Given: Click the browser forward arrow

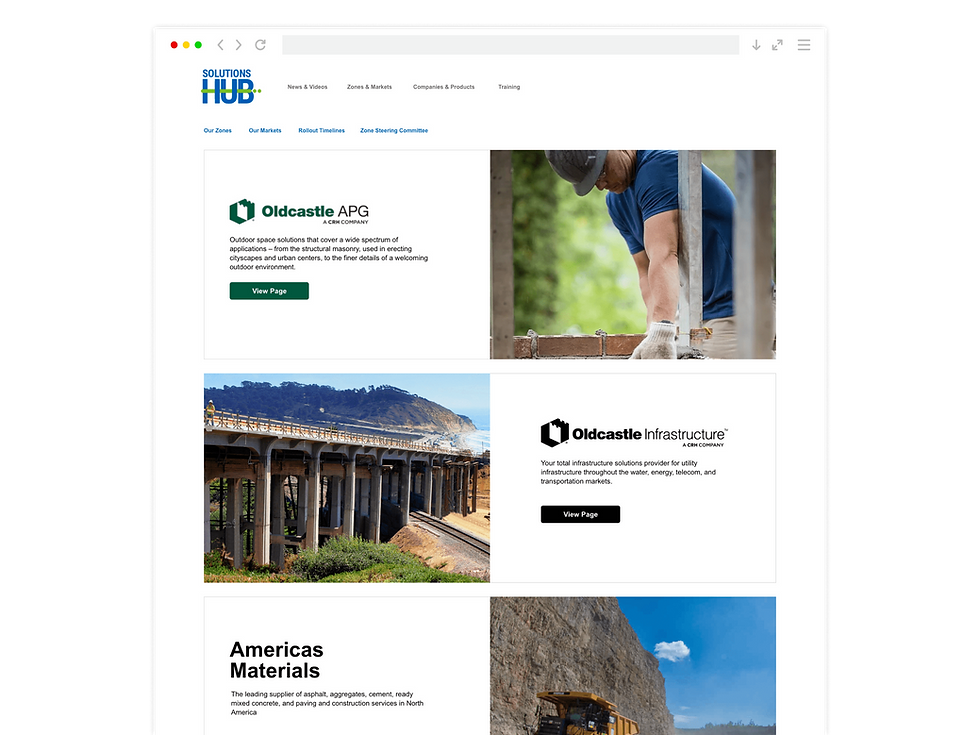Looking at the screenshot, I should 238,45.
